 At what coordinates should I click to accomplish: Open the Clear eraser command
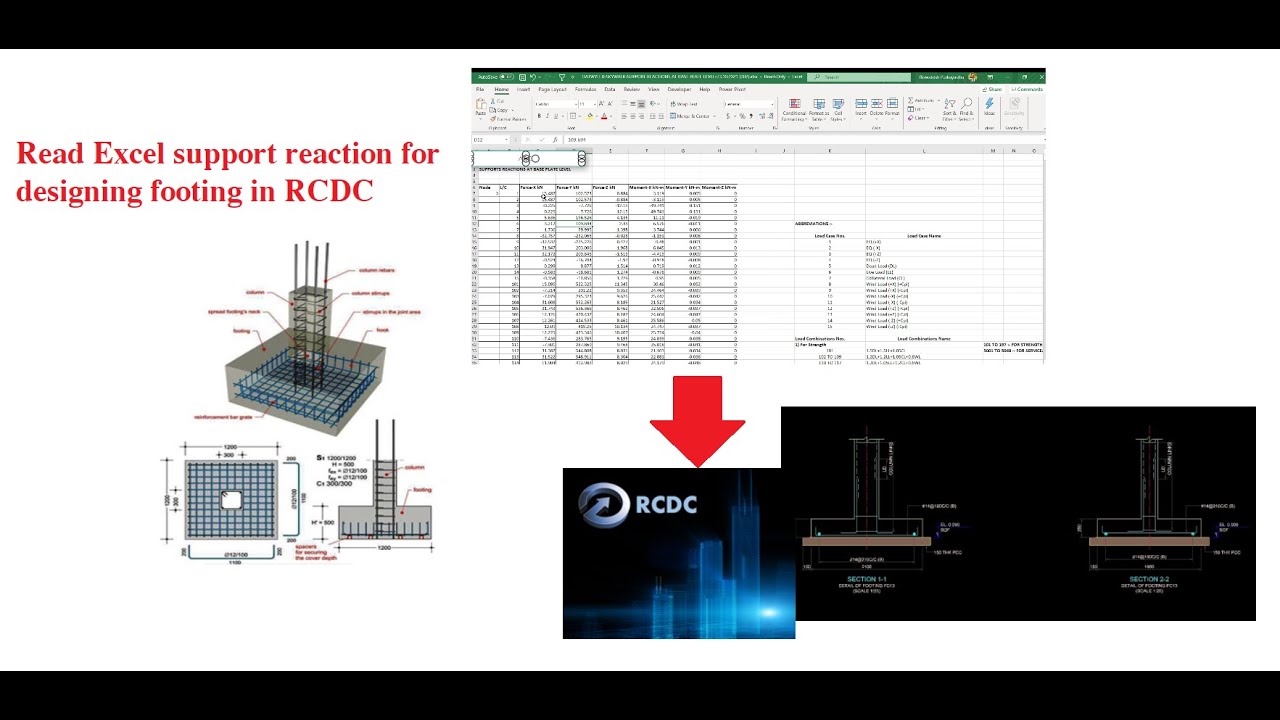(x=918, y=118)
